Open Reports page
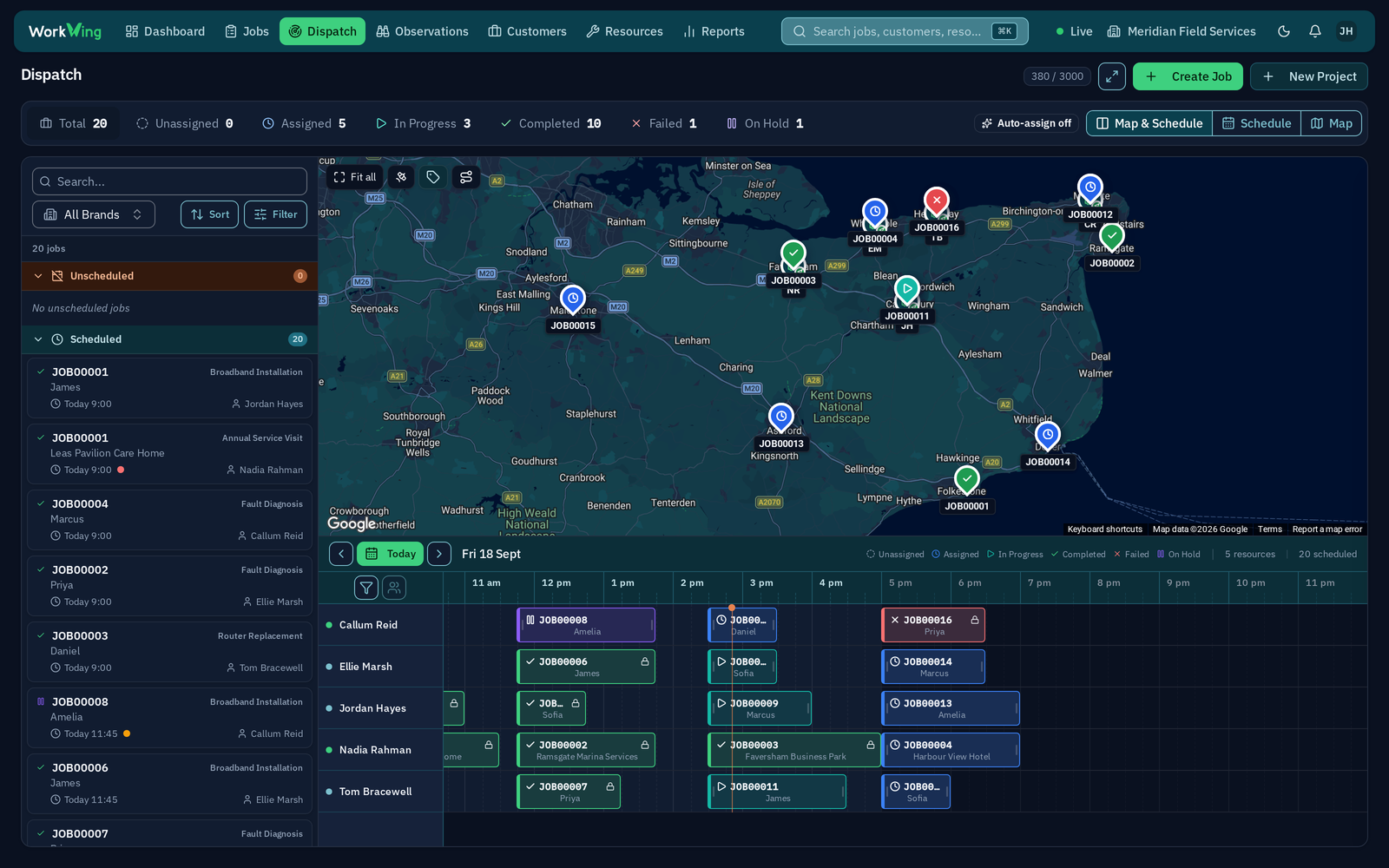 click(x=714, y=31)
